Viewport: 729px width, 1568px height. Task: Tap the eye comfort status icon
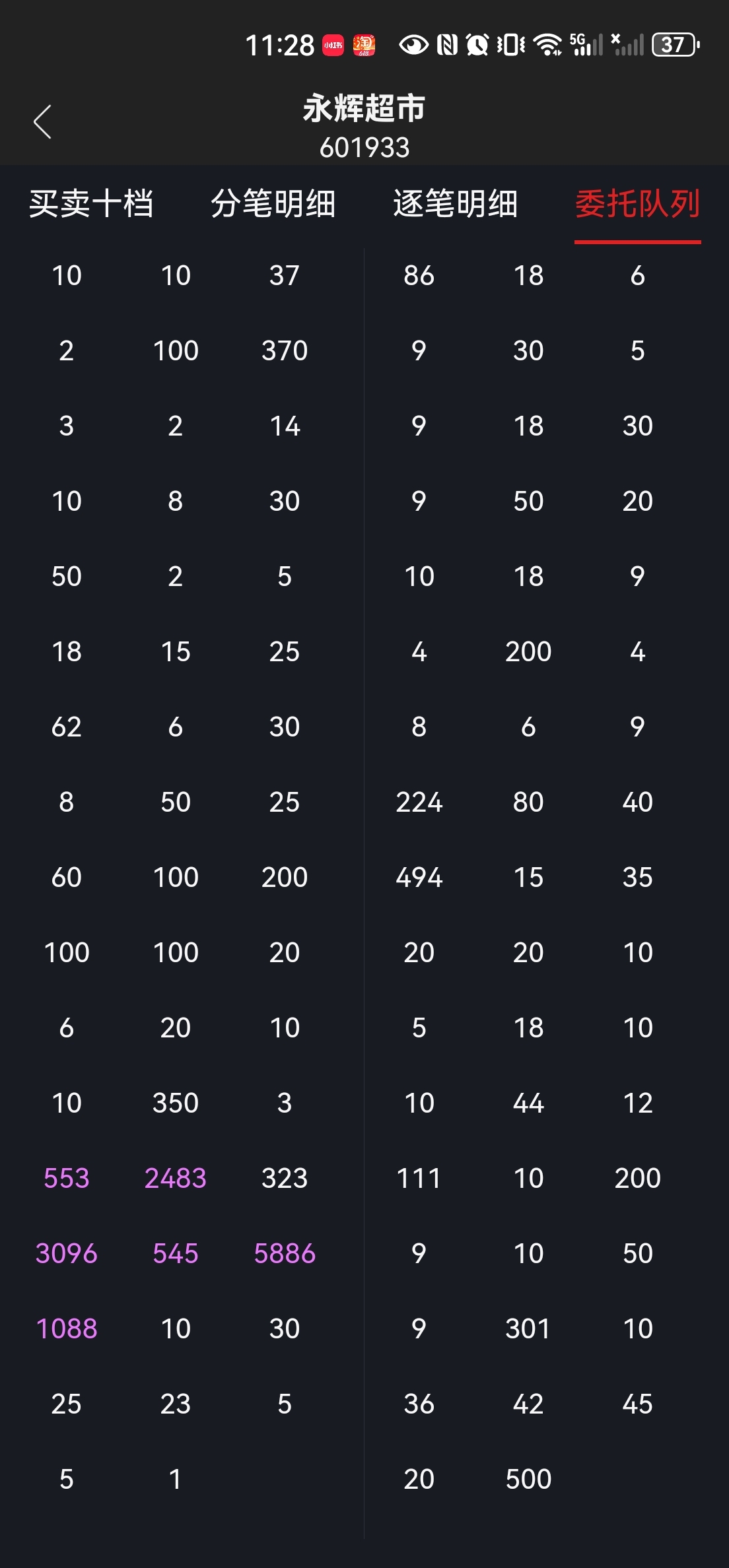414,45
